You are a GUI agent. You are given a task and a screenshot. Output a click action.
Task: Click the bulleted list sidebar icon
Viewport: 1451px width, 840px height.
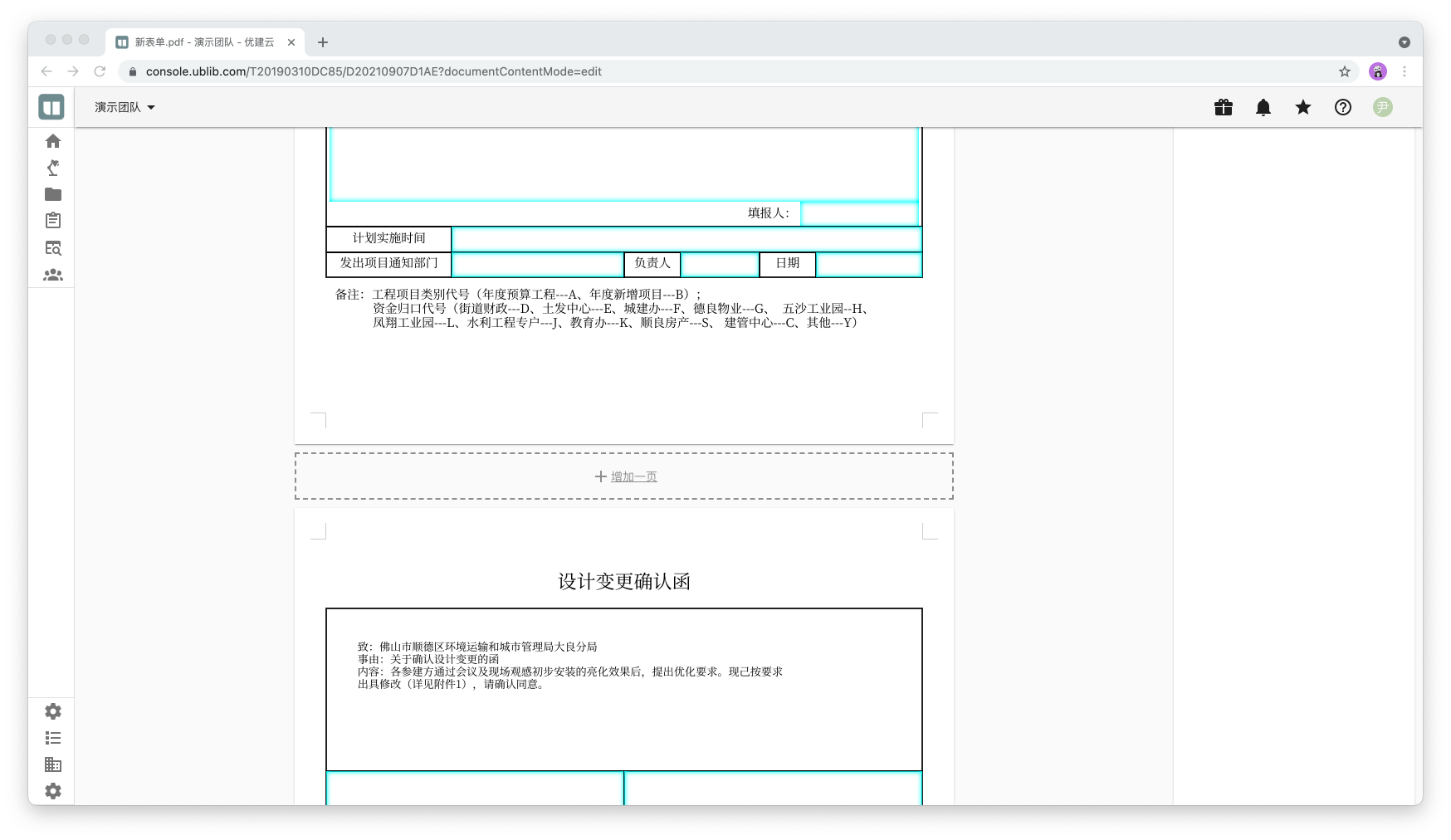[53, 738]
